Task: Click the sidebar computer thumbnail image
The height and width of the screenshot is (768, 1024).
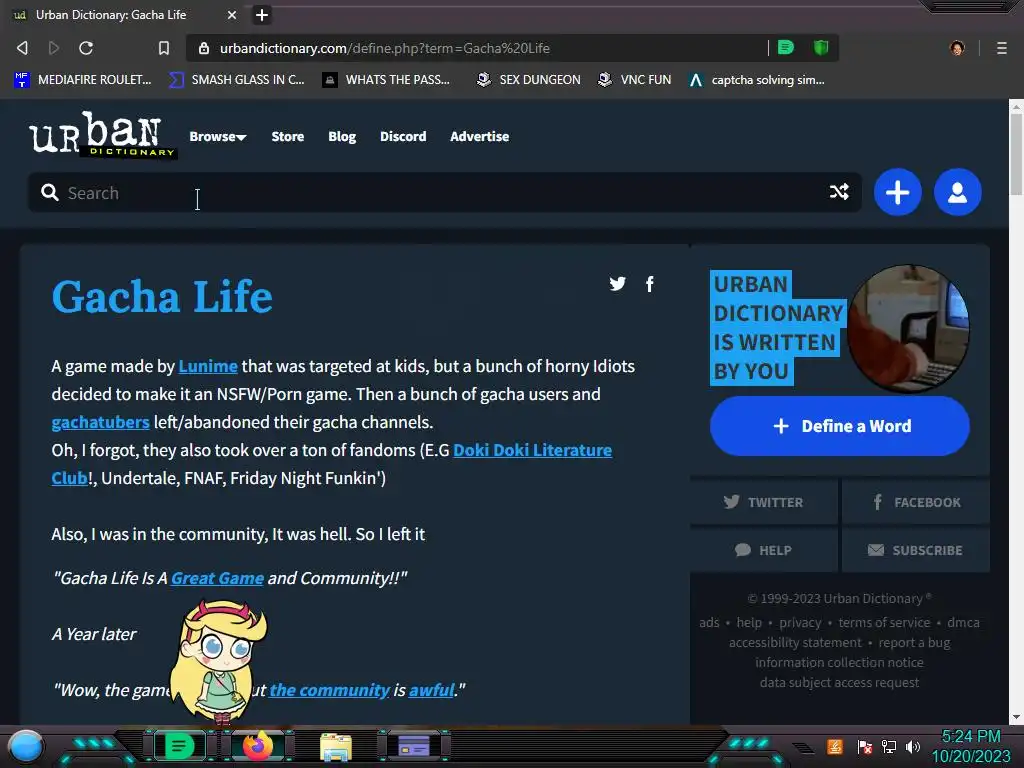Action: pyautogui.click(x=908, y=328)
